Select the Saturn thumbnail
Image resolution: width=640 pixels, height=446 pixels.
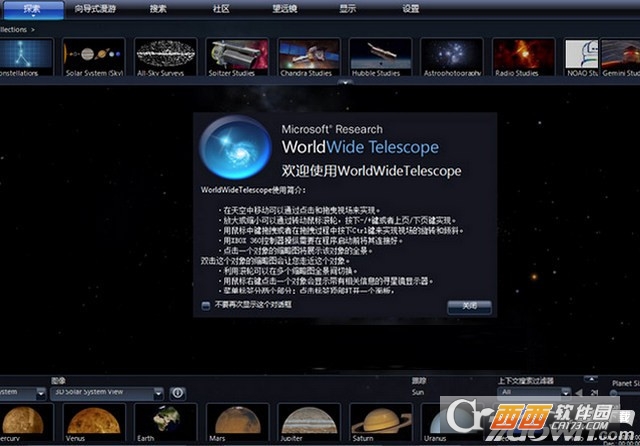pyautogui.click(x=380, y=422)
